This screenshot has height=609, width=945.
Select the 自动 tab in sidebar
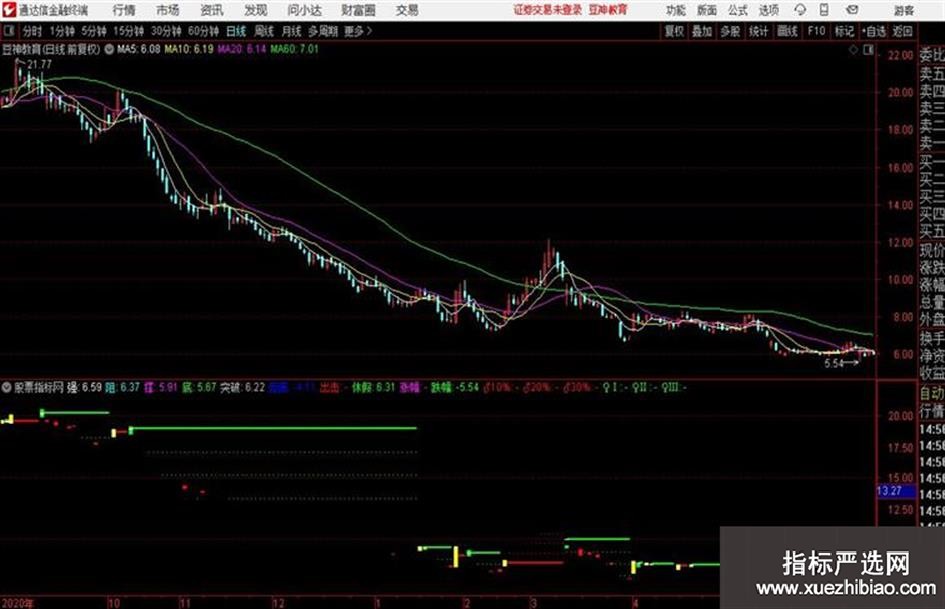(x=932, y=393)
